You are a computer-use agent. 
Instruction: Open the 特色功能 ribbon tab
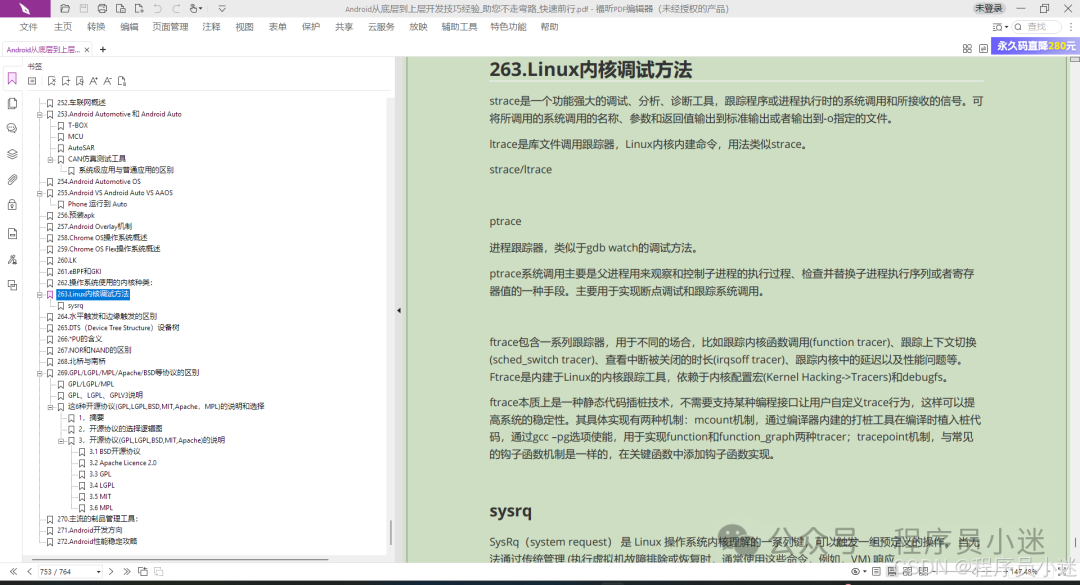point(508,27)
